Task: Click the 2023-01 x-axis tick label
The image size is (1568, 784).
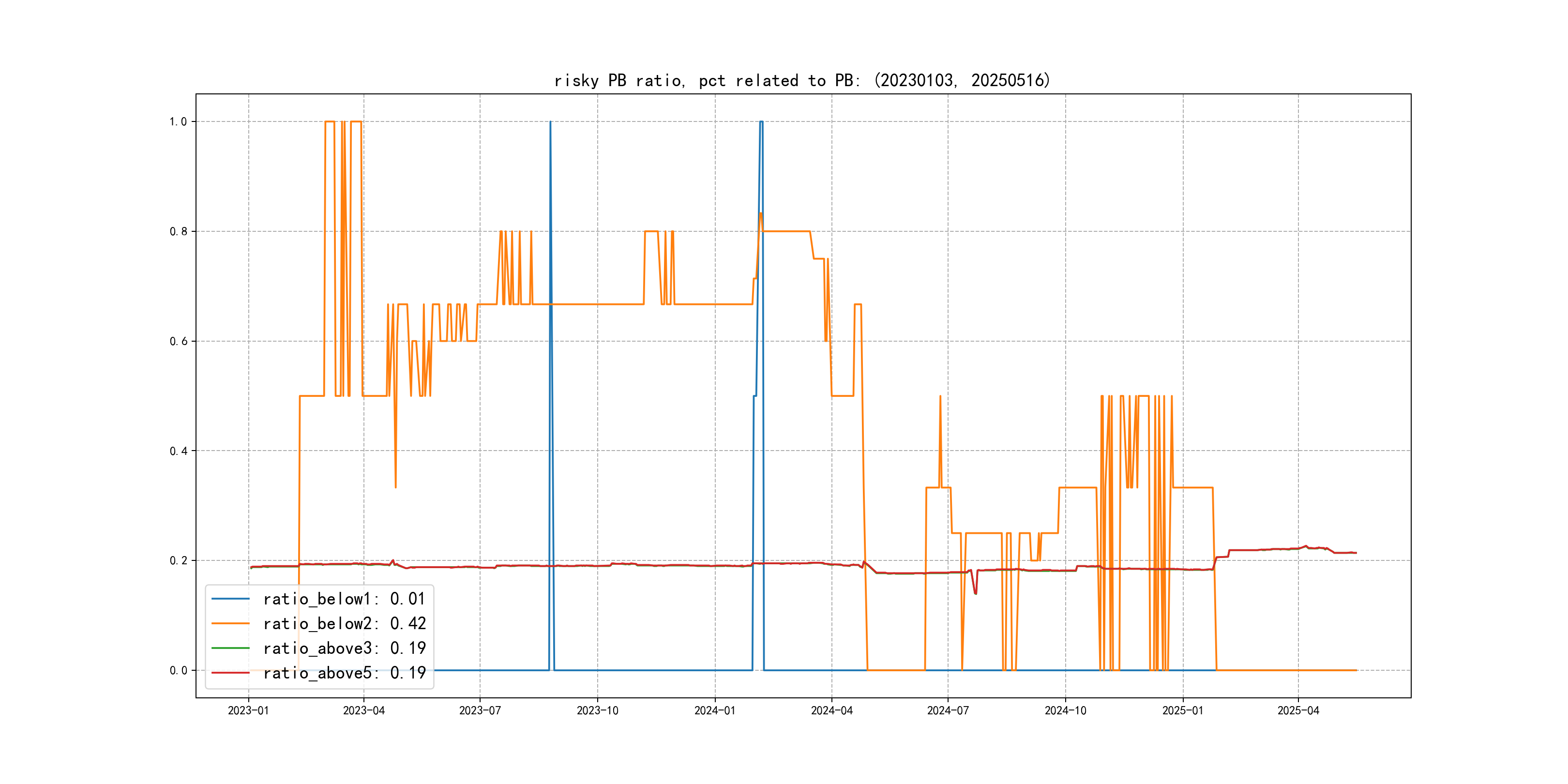Action: point(248,710)
